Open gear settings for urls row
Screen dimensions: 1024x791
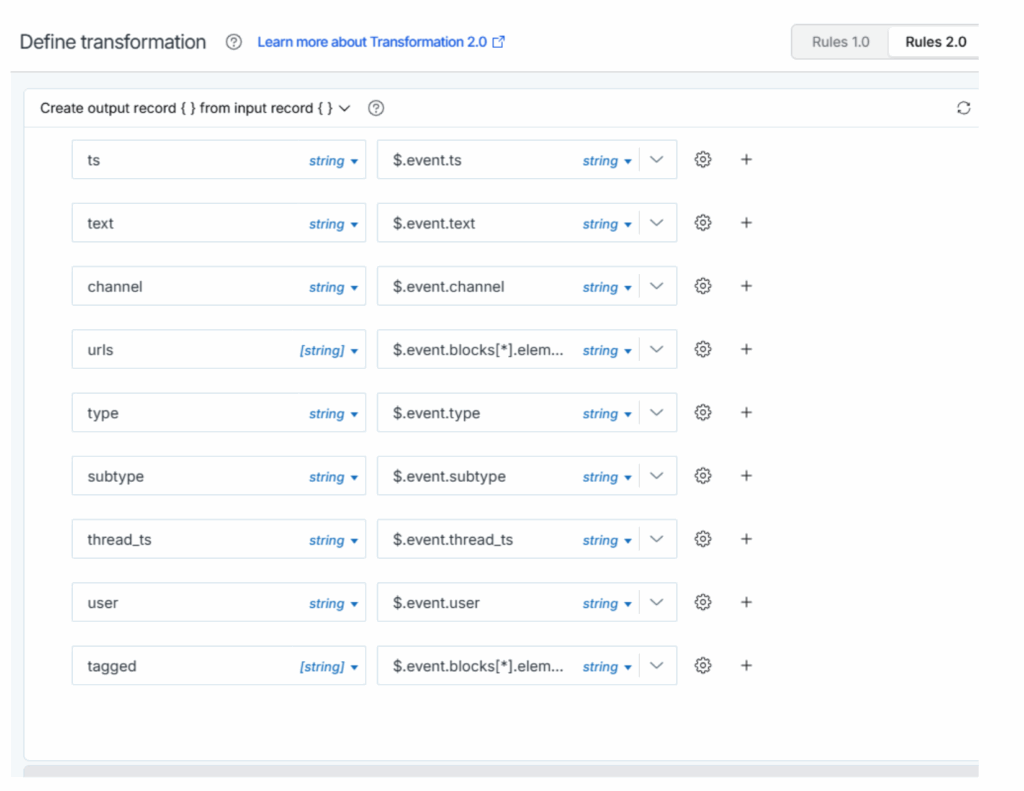(703, 350)
